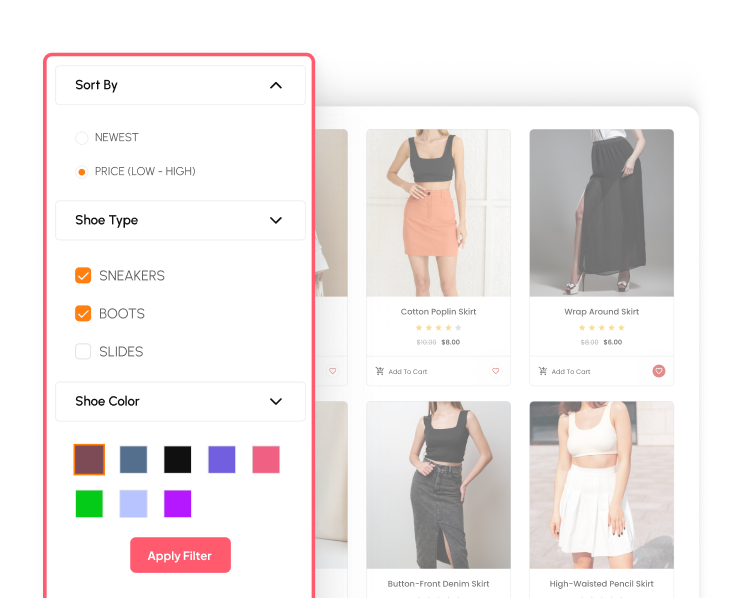Add Cotton Poplin Skirt to cart
This screenshot has height=598, width=744.
401,371
